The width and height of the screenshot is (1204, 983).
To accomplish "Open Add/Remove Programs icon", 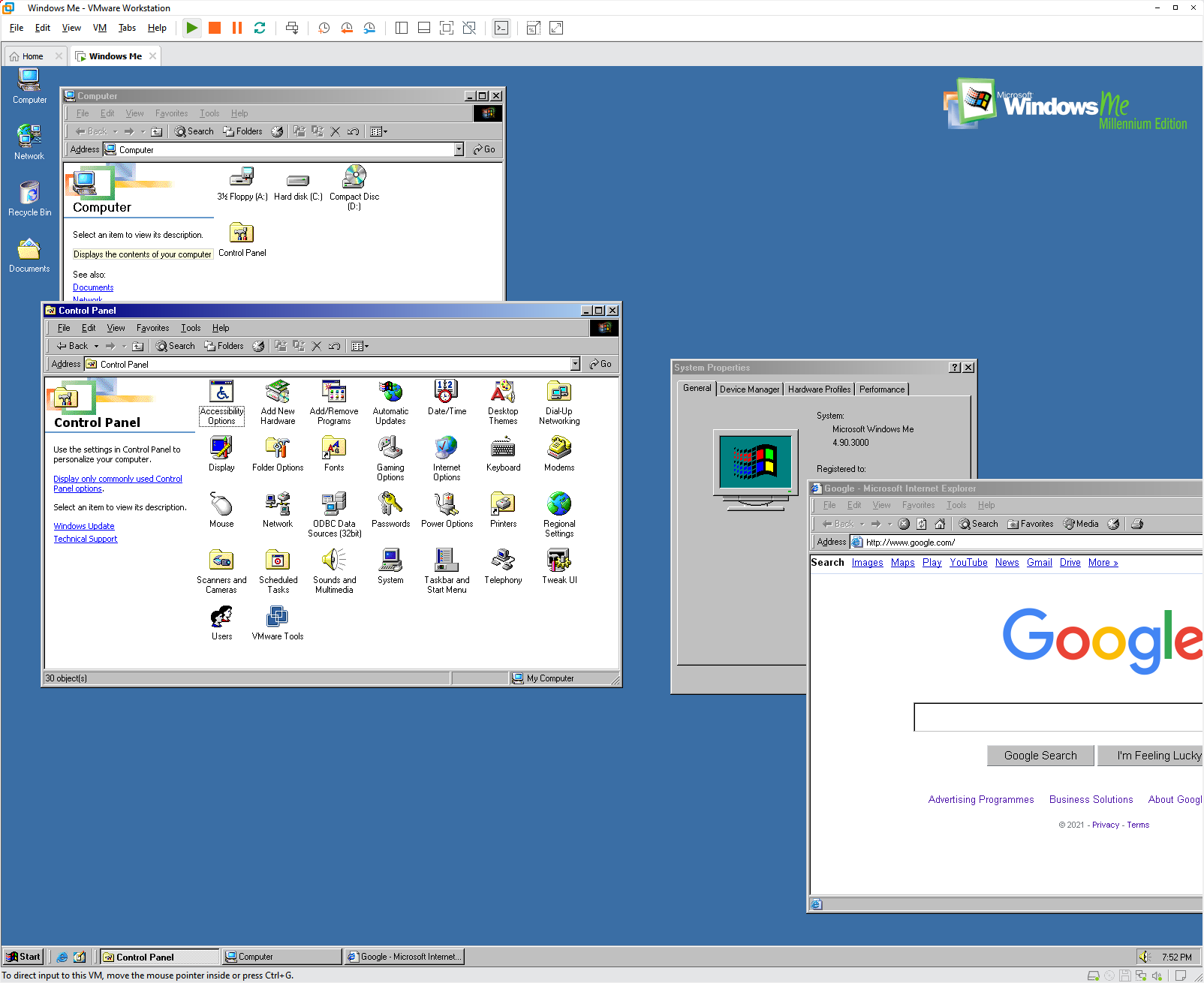I will click(334, 403).
